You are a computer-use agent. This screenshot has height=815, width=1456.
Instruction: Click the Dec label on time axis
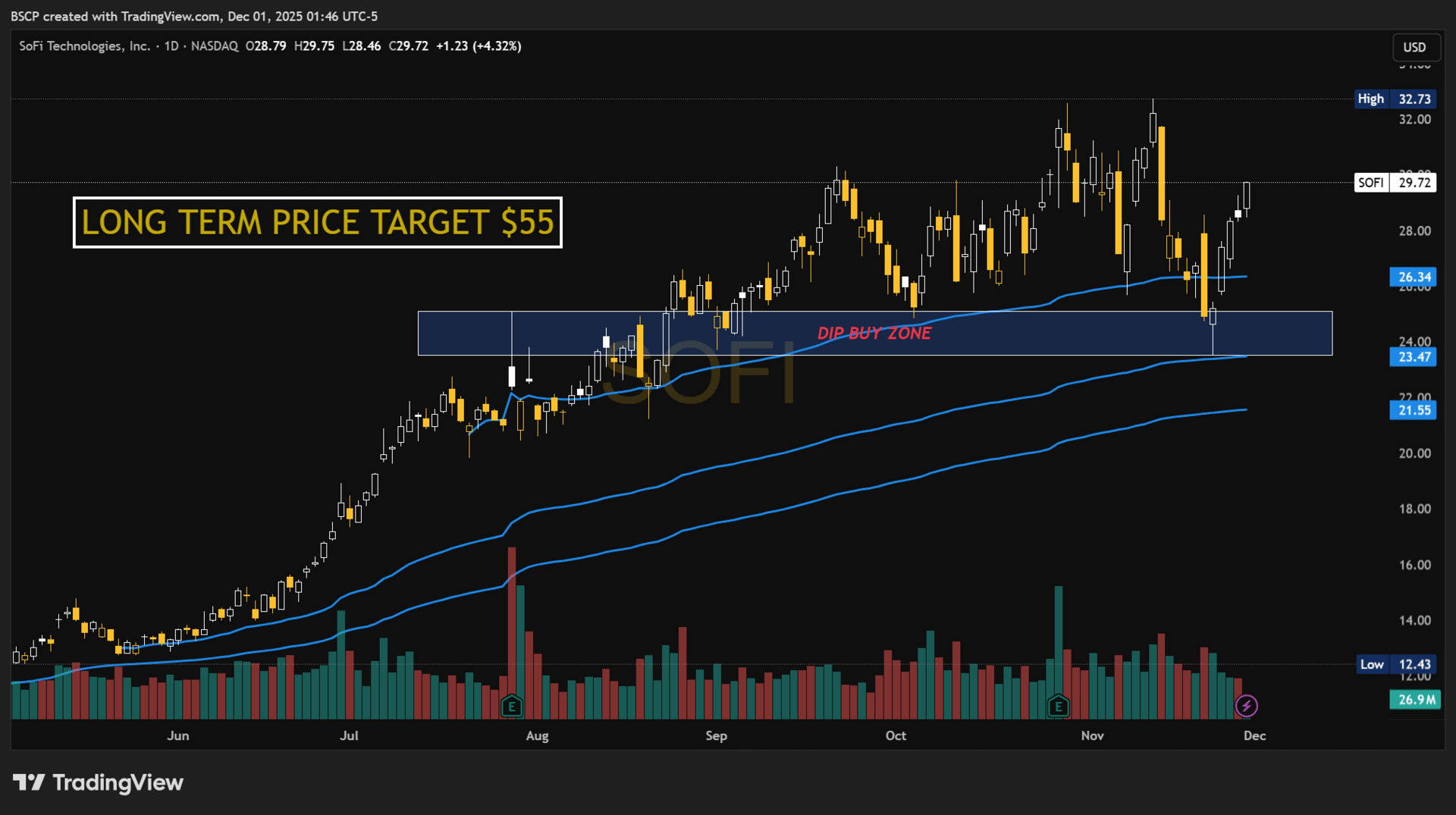click(x=1255, y=735)
